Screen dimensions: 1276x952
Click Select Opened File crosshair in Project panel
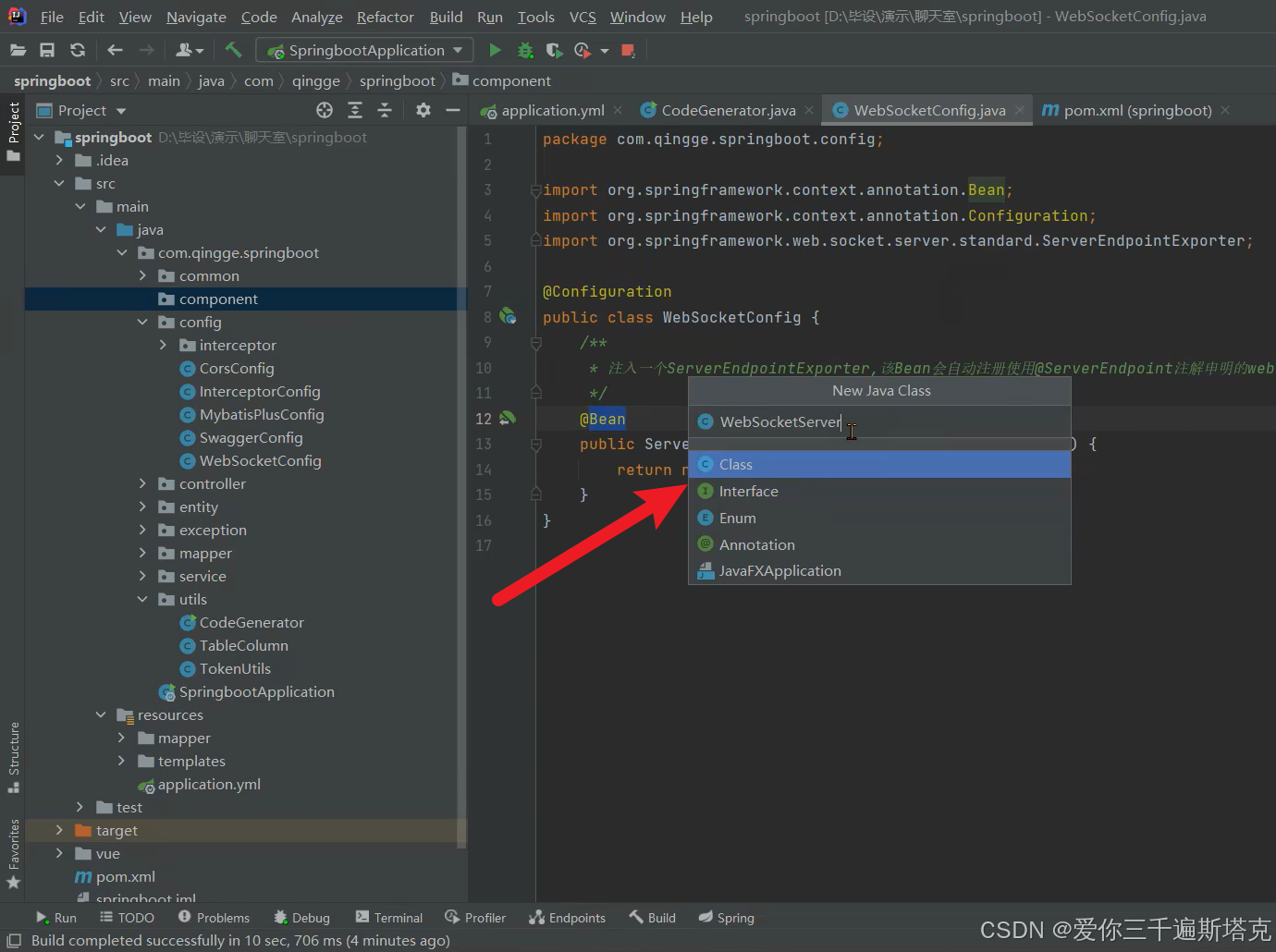324,109
